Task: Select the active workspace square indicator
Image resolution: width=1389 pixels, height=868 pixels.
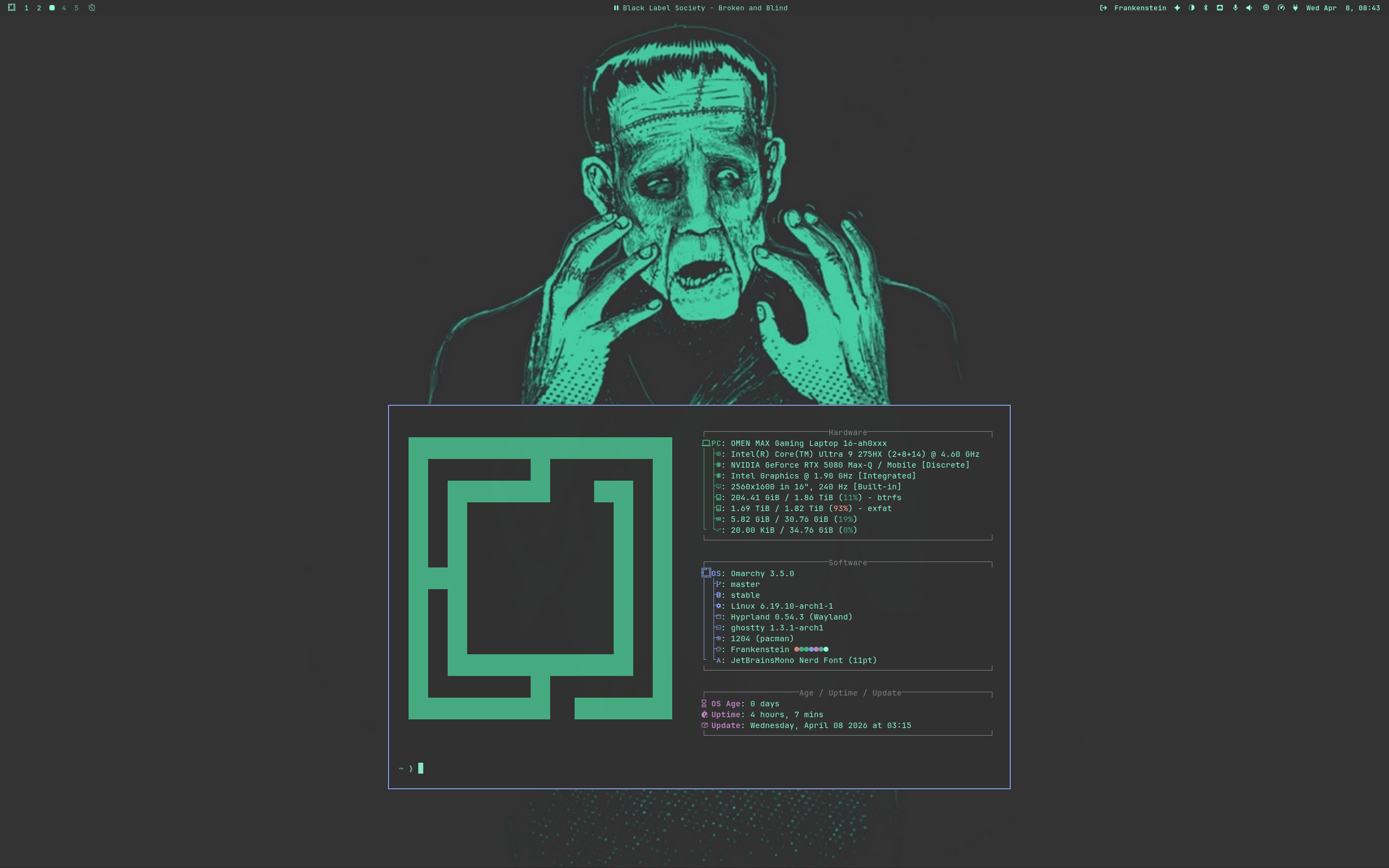Action: click(52, 8)
